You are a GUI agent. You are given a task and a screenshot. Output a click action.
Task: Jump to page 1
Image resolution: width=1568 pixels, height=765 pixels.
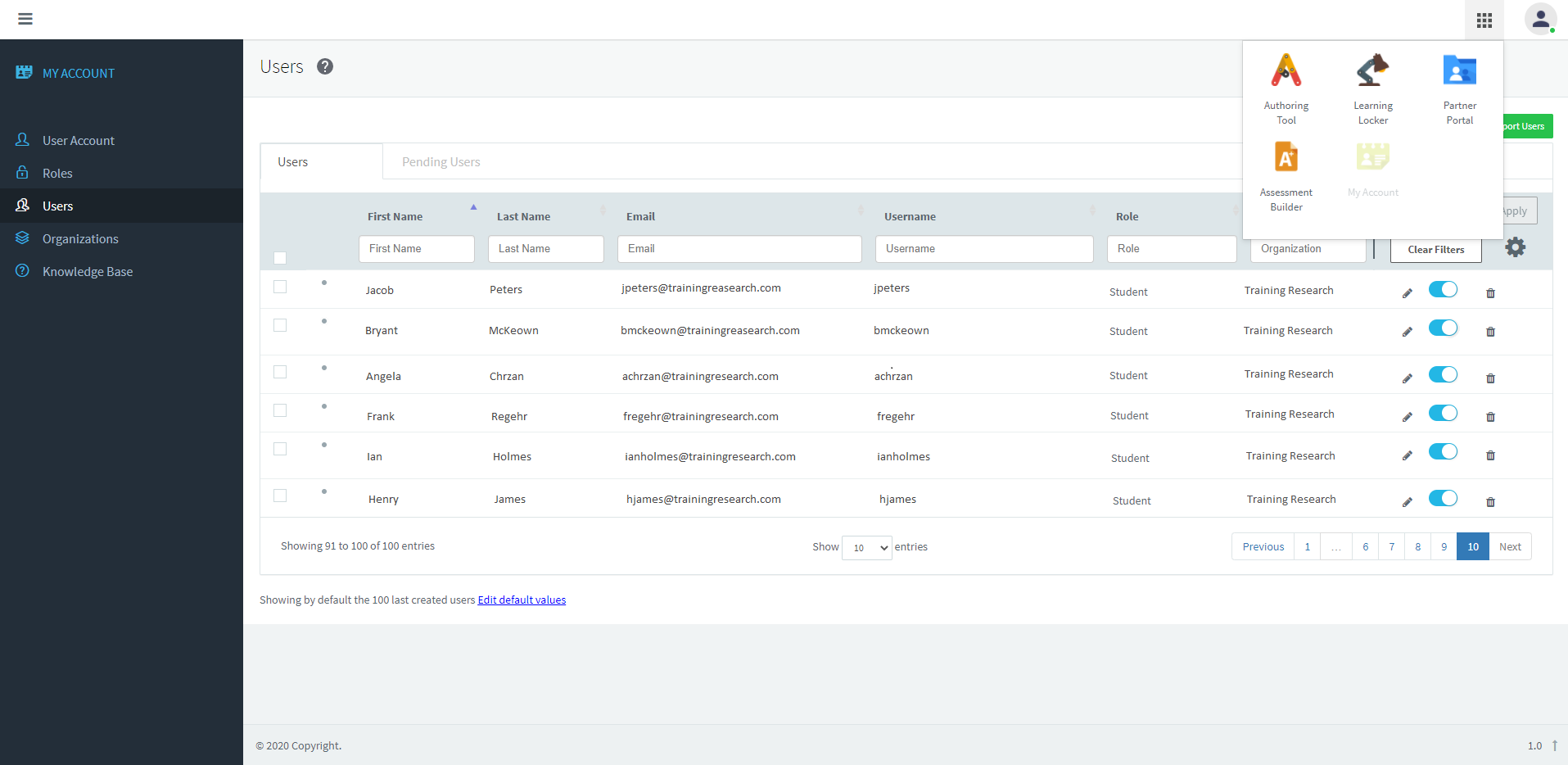pyautogui.click(x=1307, y=546)
